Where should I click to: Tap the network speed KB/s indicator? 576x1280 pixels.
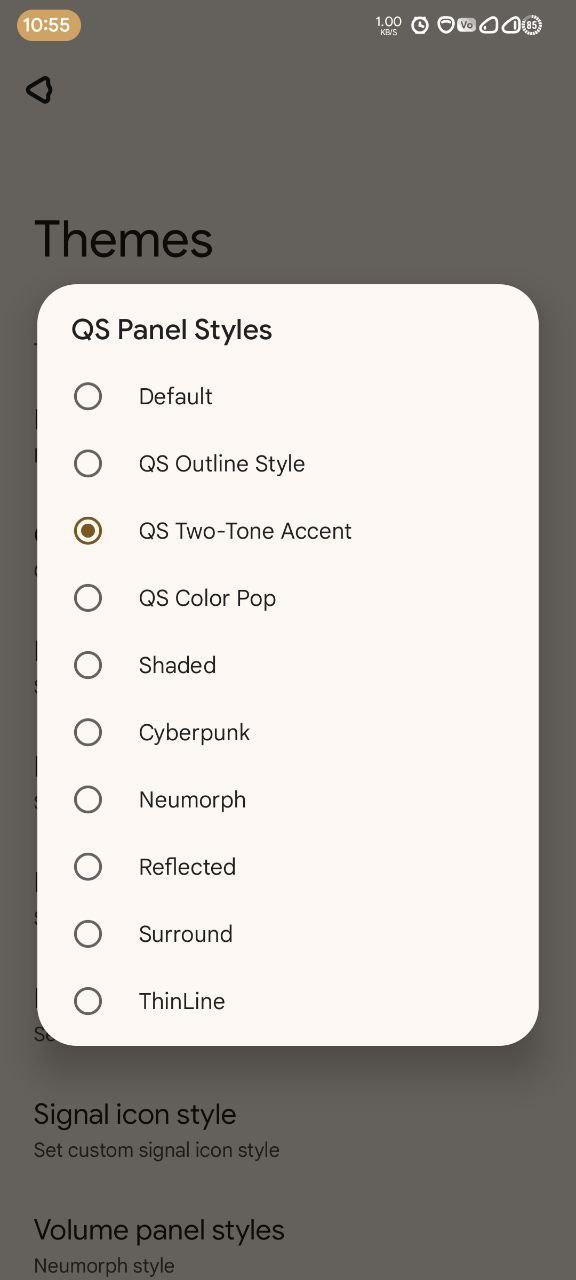[389, 25]
